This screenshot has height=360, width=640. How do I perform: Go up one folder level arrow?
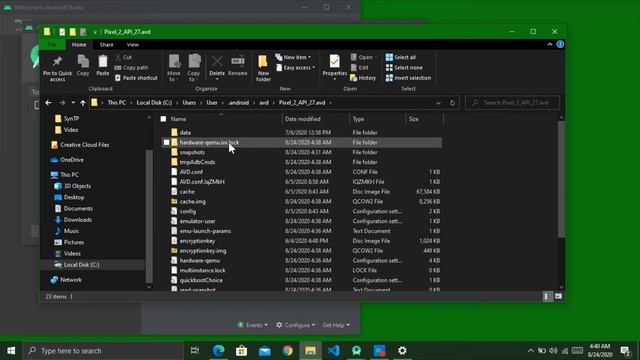pos(83,103)
